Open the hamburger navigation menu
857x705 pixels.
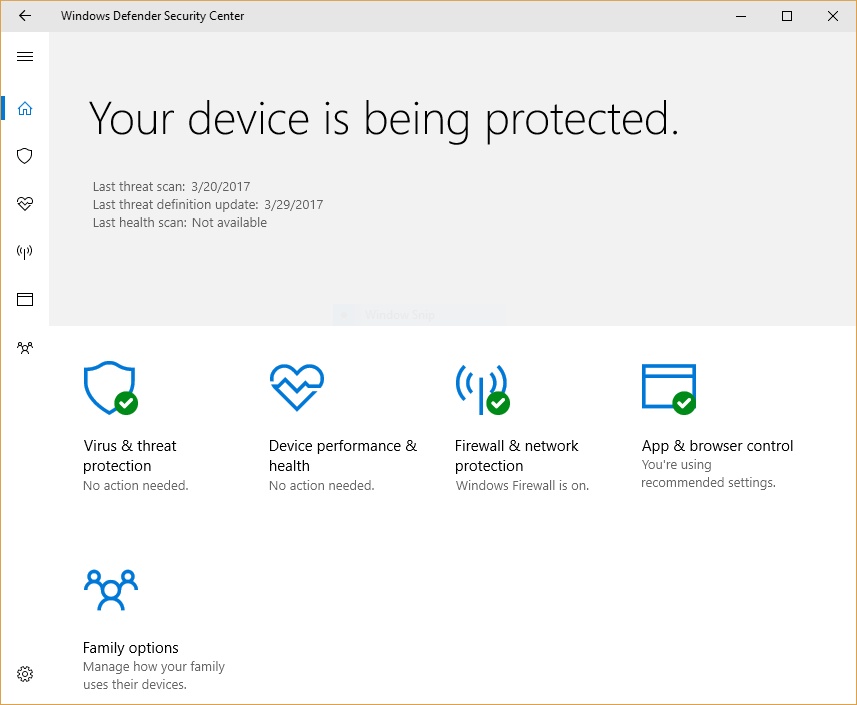(25, 56)
